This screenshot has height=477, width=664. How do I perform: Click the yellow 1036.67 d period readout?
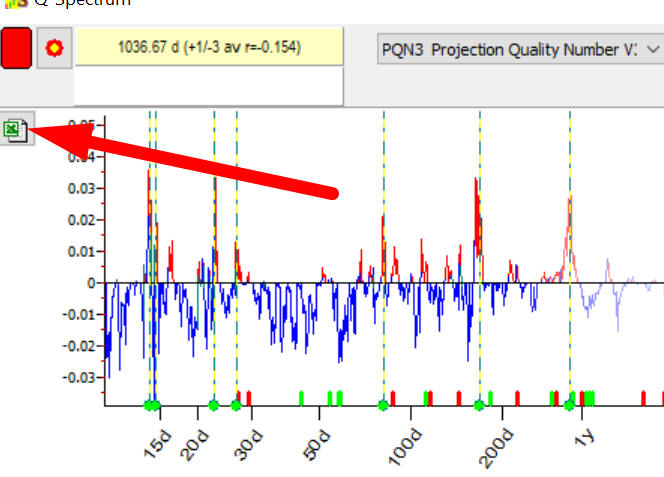point(209,47)
